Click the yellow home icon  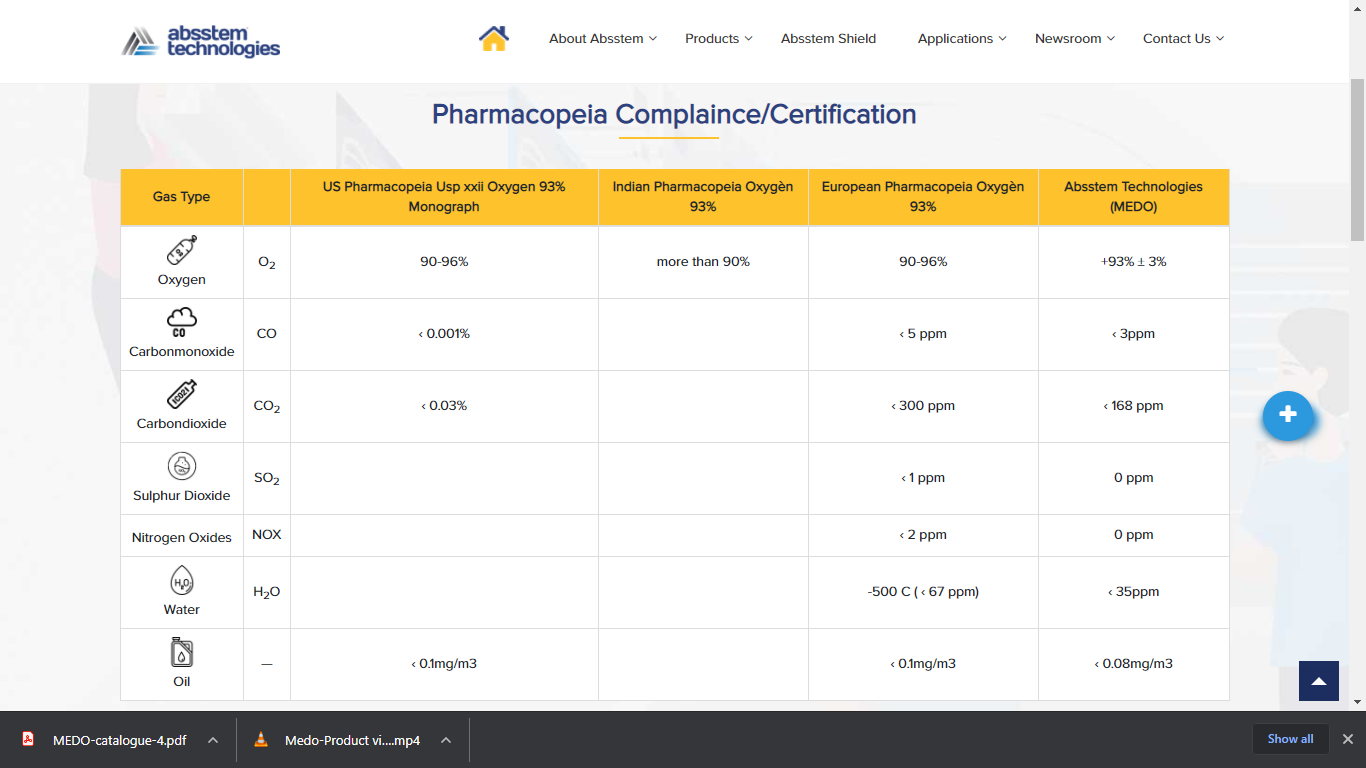[x=494, y=38]
